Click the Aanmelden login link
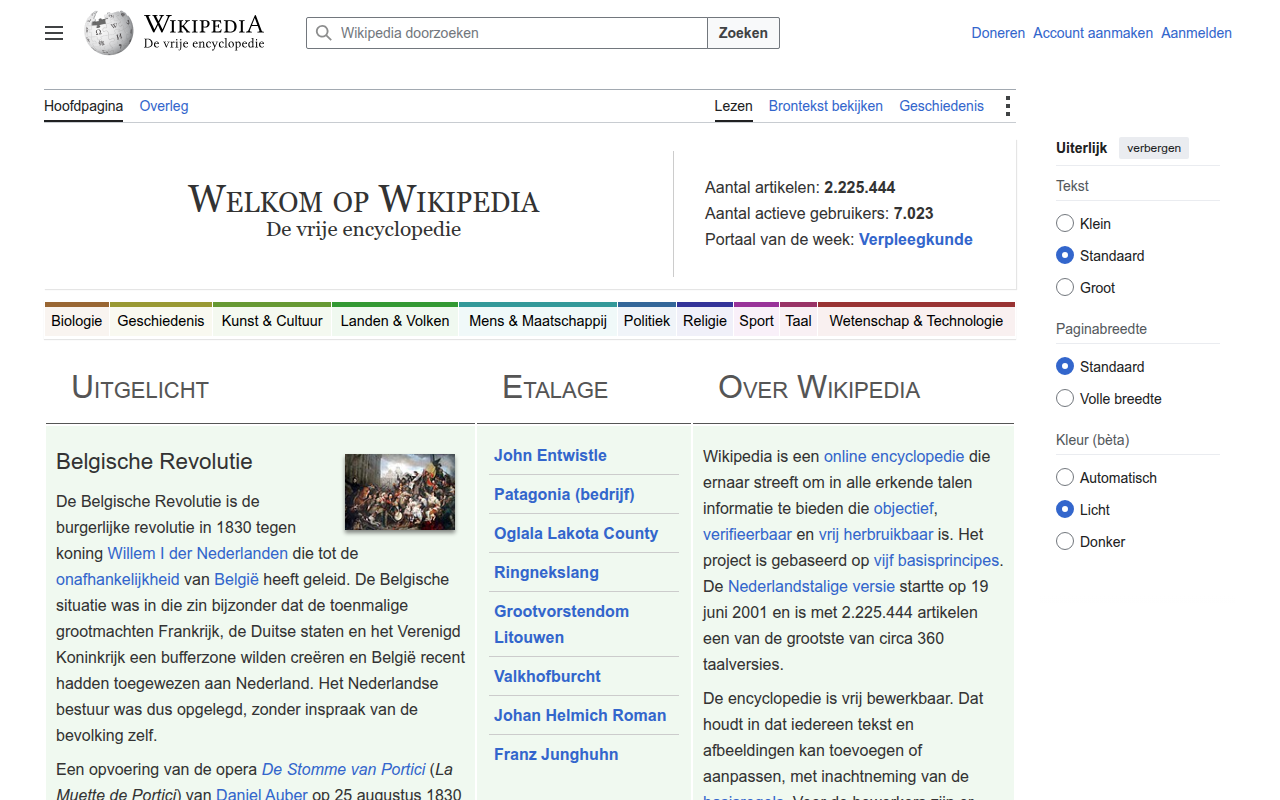 click(1196, 33)
